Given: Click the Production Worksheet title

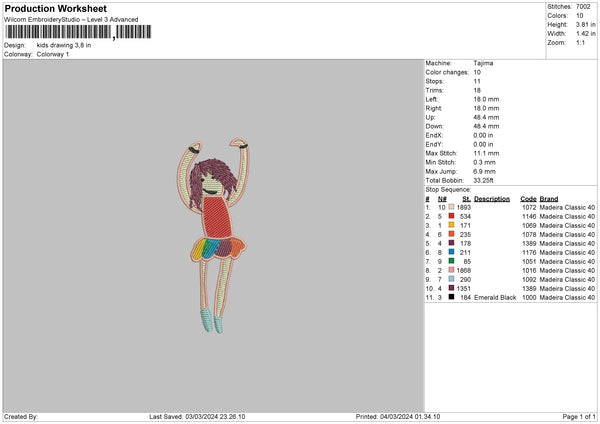Looking at the screenshot, I should tap(56, 8).
